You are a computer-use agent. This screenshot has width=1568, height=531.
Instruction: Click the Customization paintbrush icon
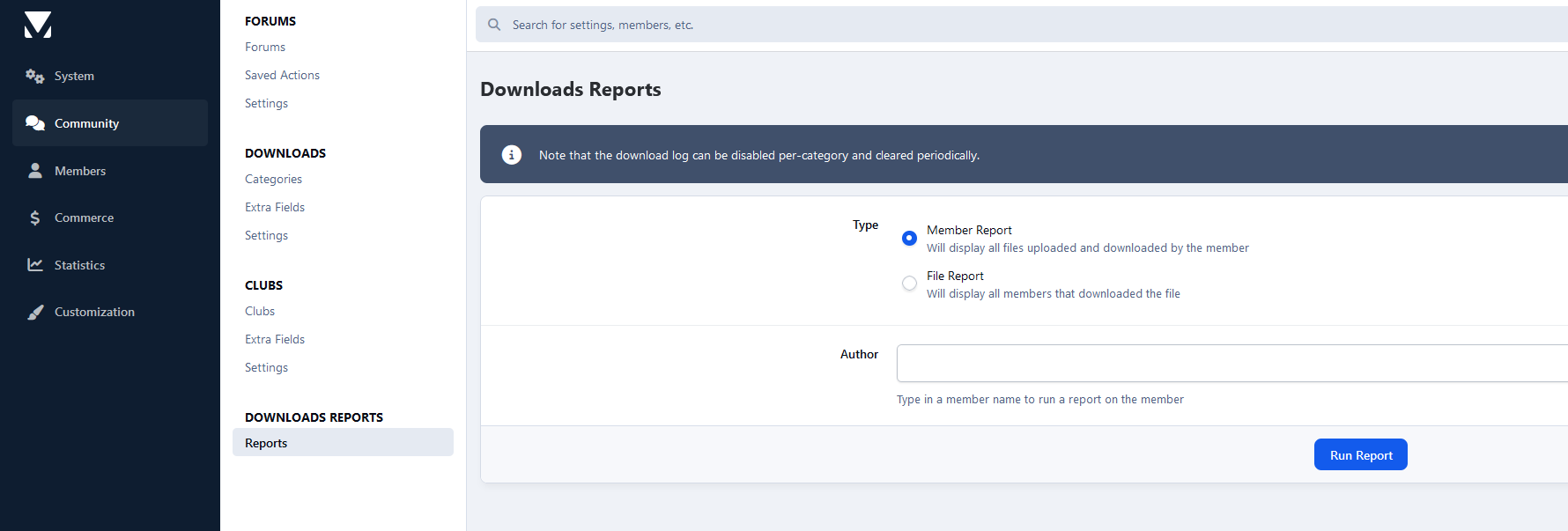pyautogui.click(x=35, y=312)
